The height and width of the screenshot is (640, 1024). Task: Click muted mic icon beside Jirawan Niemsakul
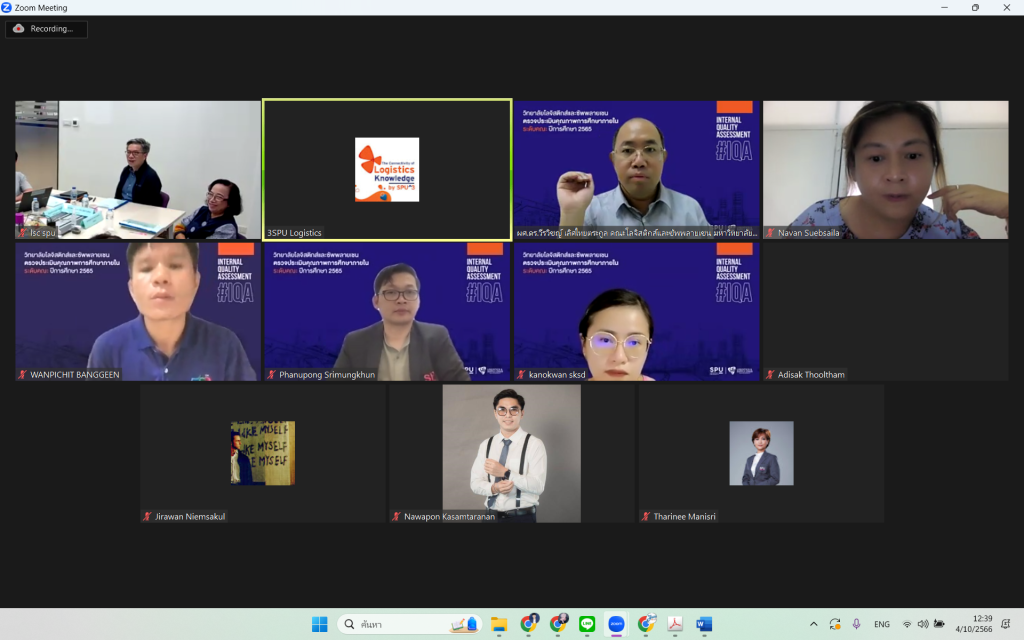[x=148, y=517]
